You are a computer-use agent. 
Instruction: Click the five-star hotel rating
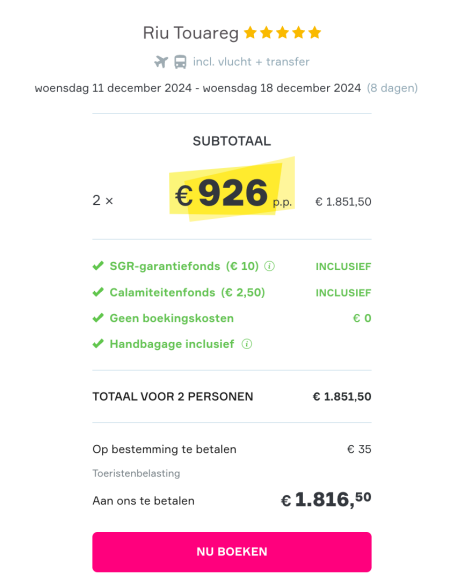click(x=283, y=33)
